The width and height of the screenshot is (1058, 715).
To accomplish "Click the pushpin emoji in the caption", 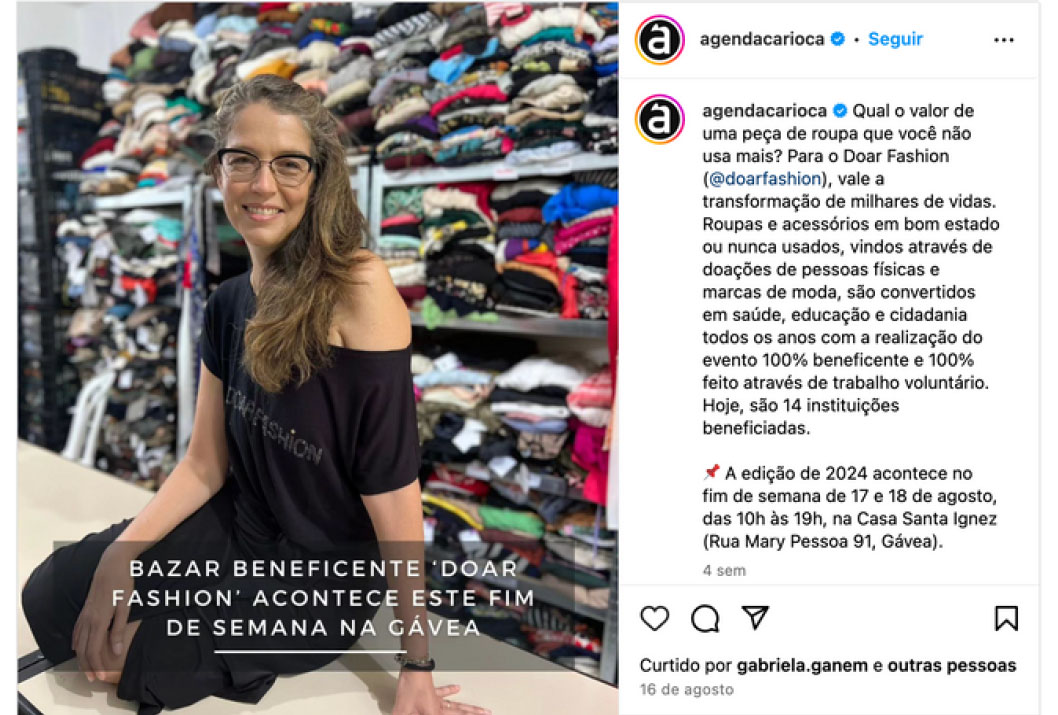I will tap(711, 472).
